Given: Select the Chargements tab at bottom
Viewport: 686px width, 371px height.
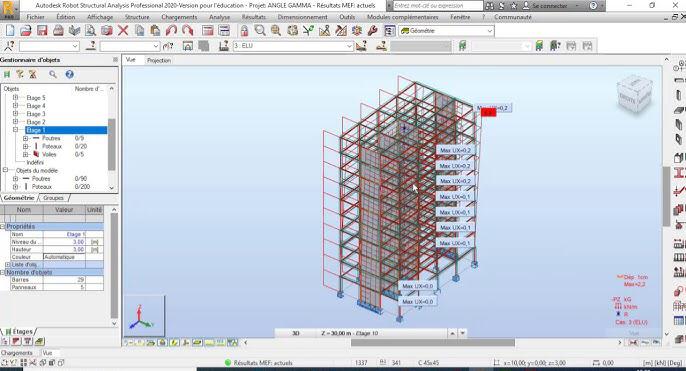Looking at the screenshot, I should click(x=17, y=353).
